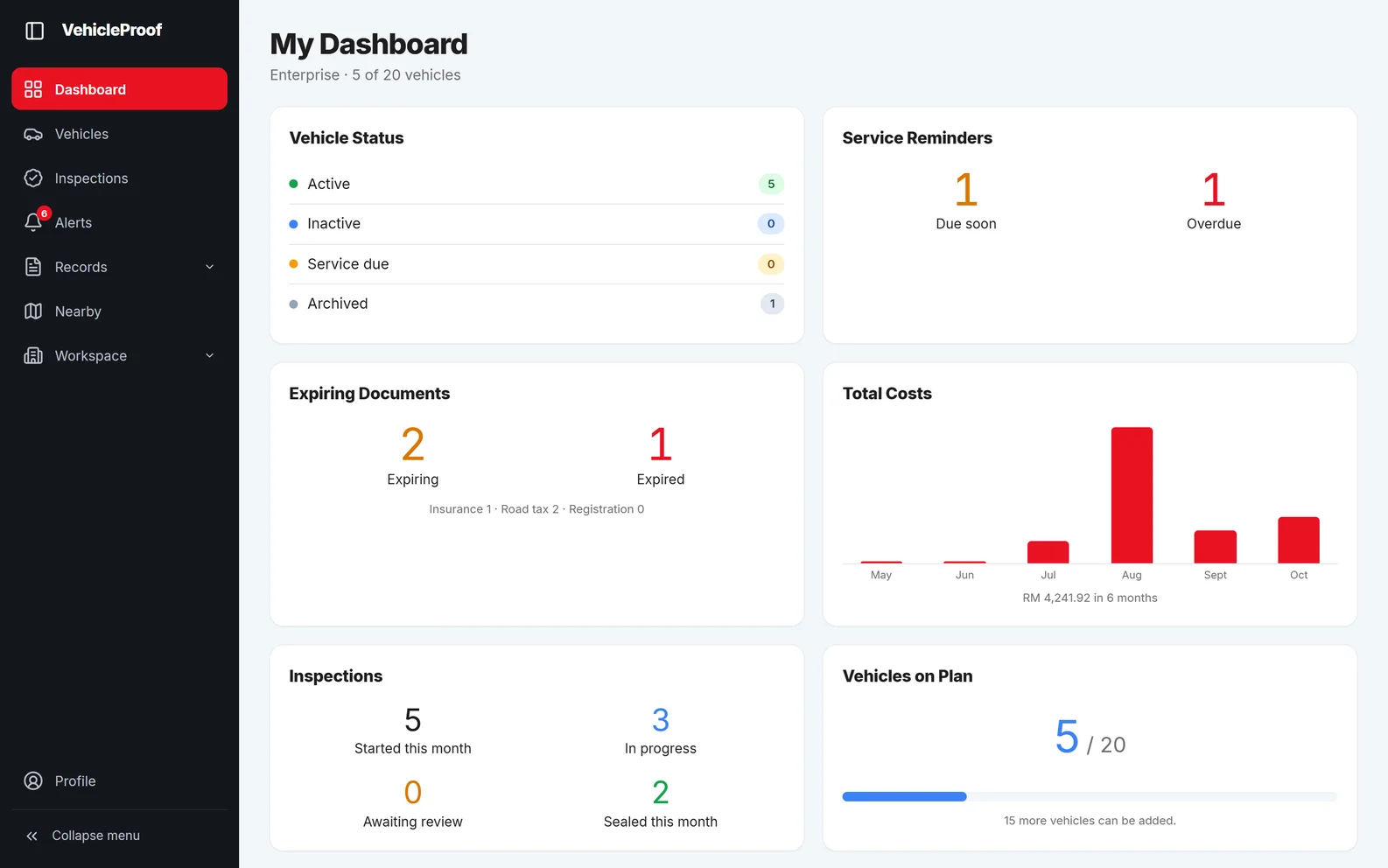Select the Archived status row
1388x868 pixels.
(536, 304)
